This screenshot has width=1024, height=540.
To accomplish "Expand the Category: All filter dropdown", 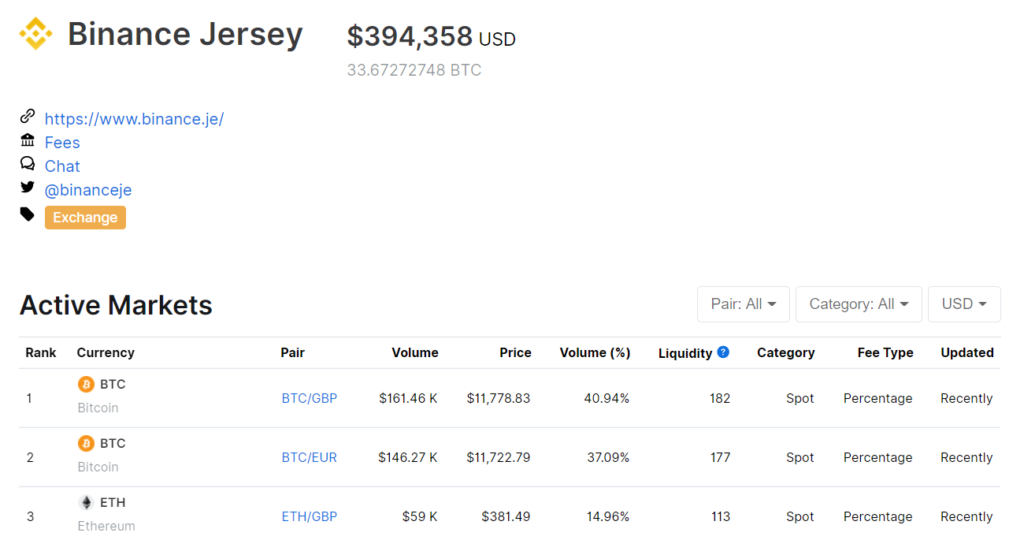I will point(858,304).
